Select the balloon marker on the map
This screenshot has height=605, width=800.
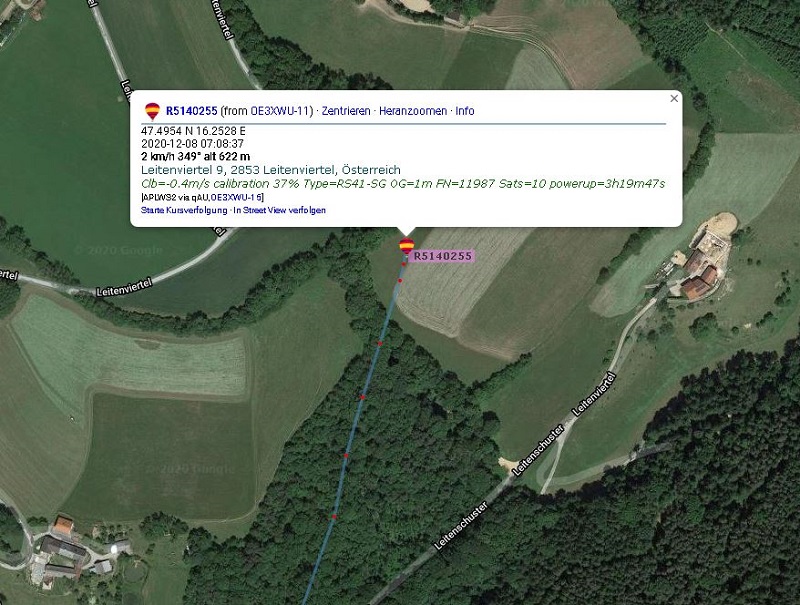click(x=406, y=246)
